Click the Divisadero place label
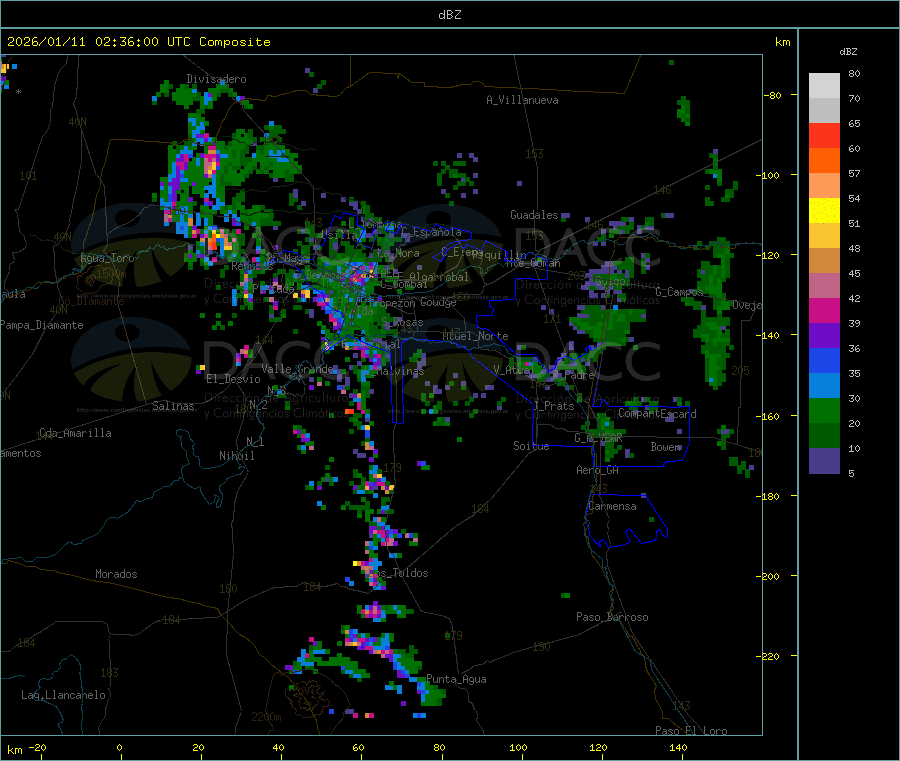This screenshot has height=761, width=900. [216, 79]
